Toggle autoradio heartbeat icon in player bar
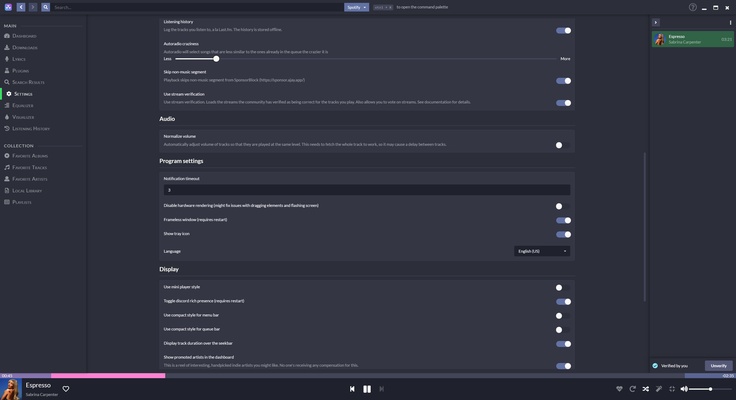Image resolution: width=736 pixels, height=400 pixels. click(619, 389)
